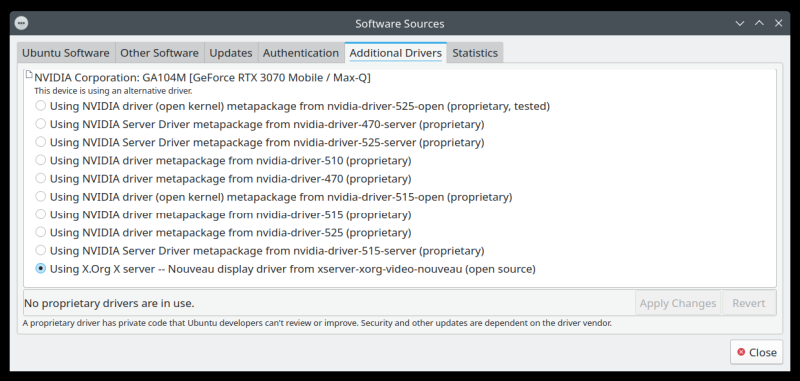
Task: Click 'This device is using an alternative driver.'
Action: tap(113, 91)
